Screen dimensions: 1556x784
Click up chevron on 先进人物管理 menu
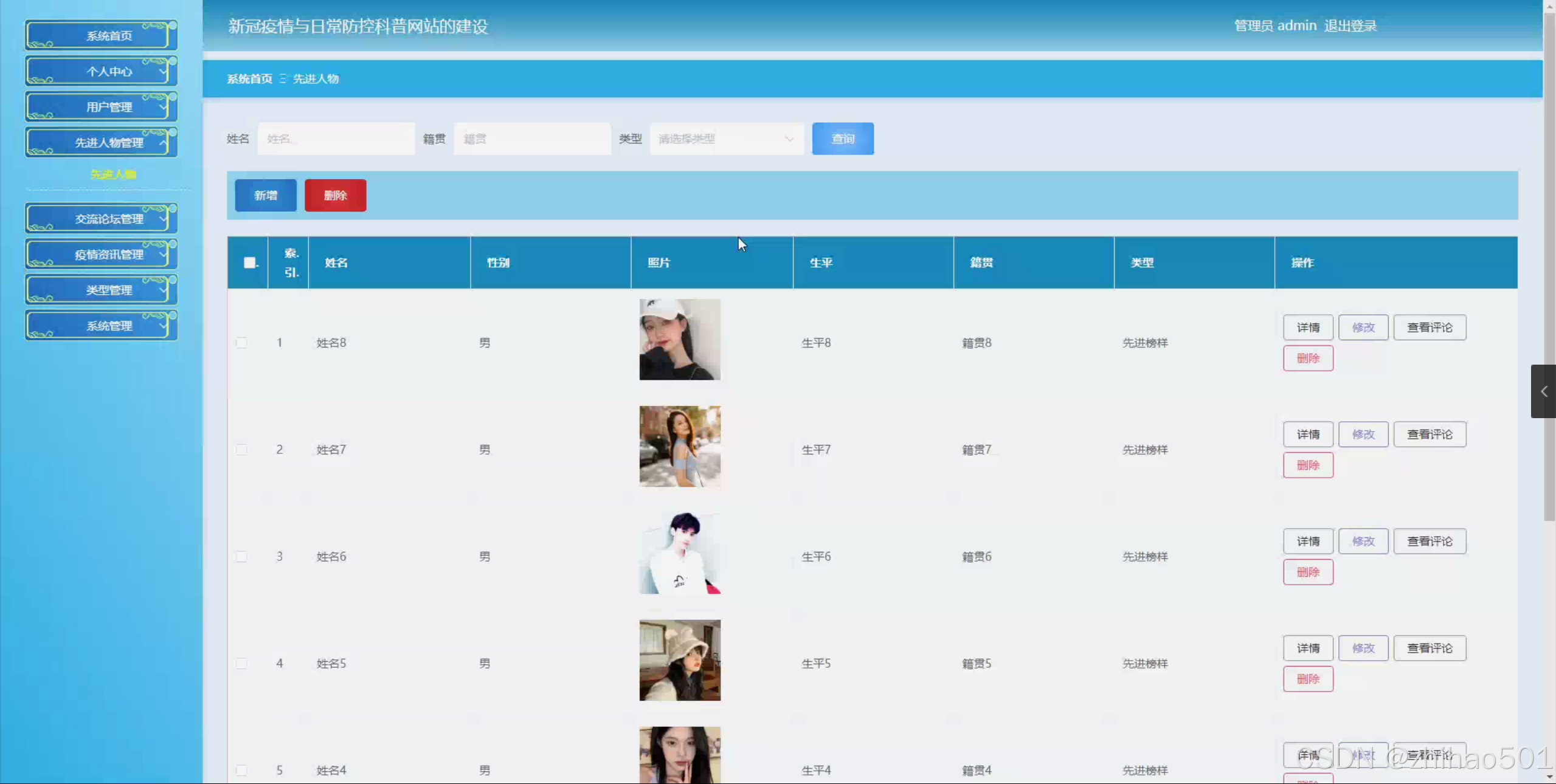click(x=162, y=143)
